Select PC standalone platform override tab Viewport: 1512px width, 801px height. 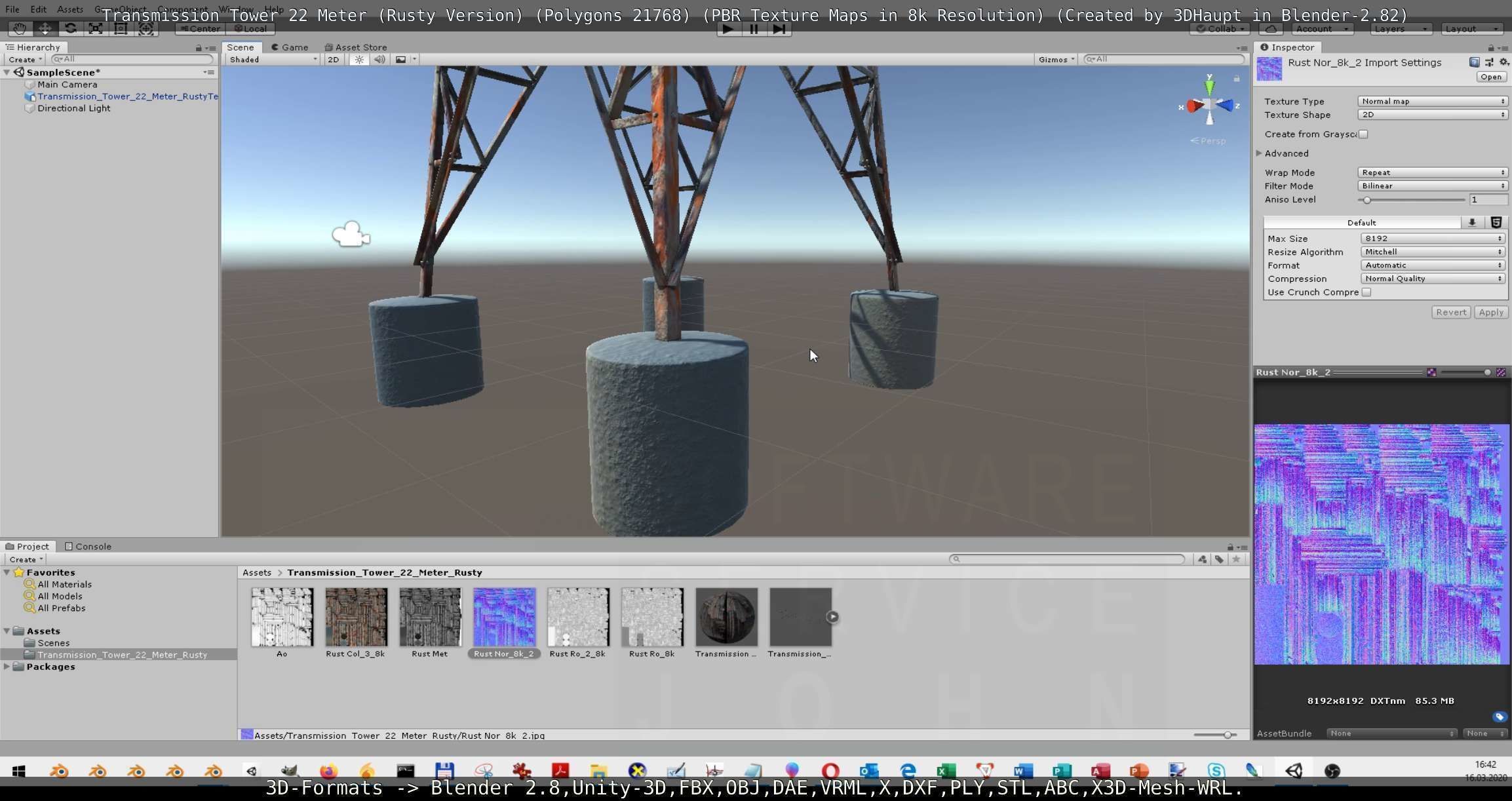[x=1472, y=223]
